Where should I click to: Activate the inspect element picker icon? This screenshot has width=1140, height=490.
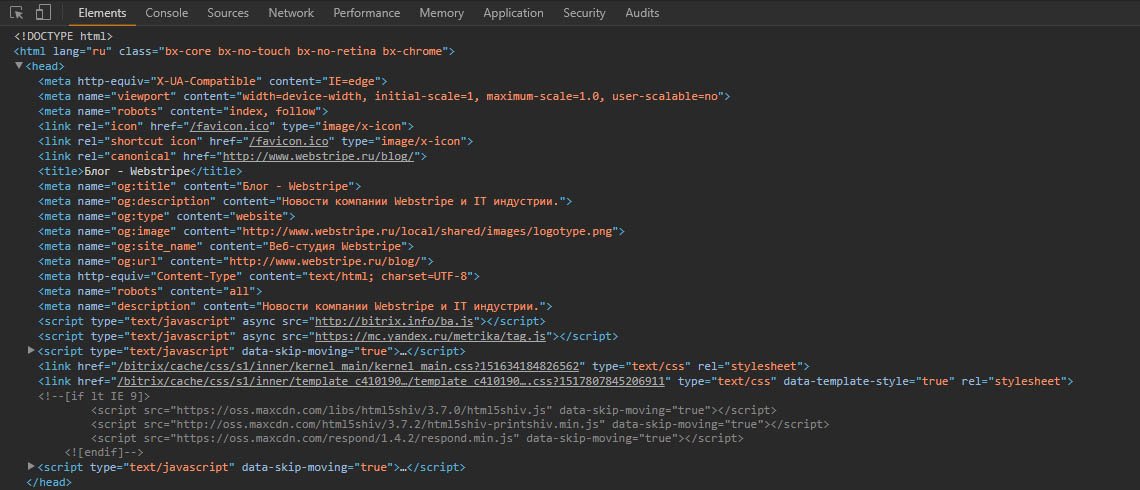[16, 12]
